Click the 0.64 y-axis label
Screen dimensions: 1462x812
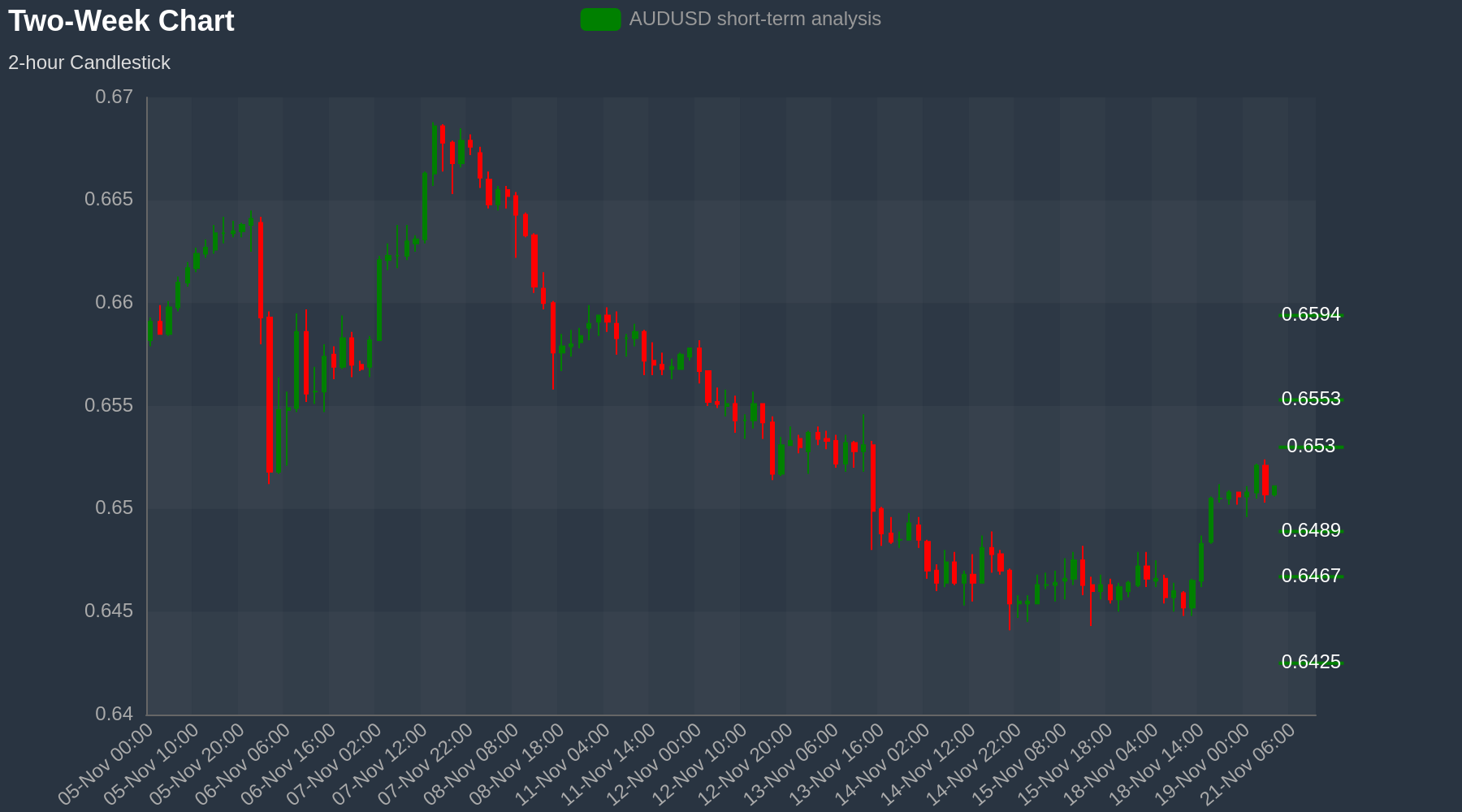point(115,714)
